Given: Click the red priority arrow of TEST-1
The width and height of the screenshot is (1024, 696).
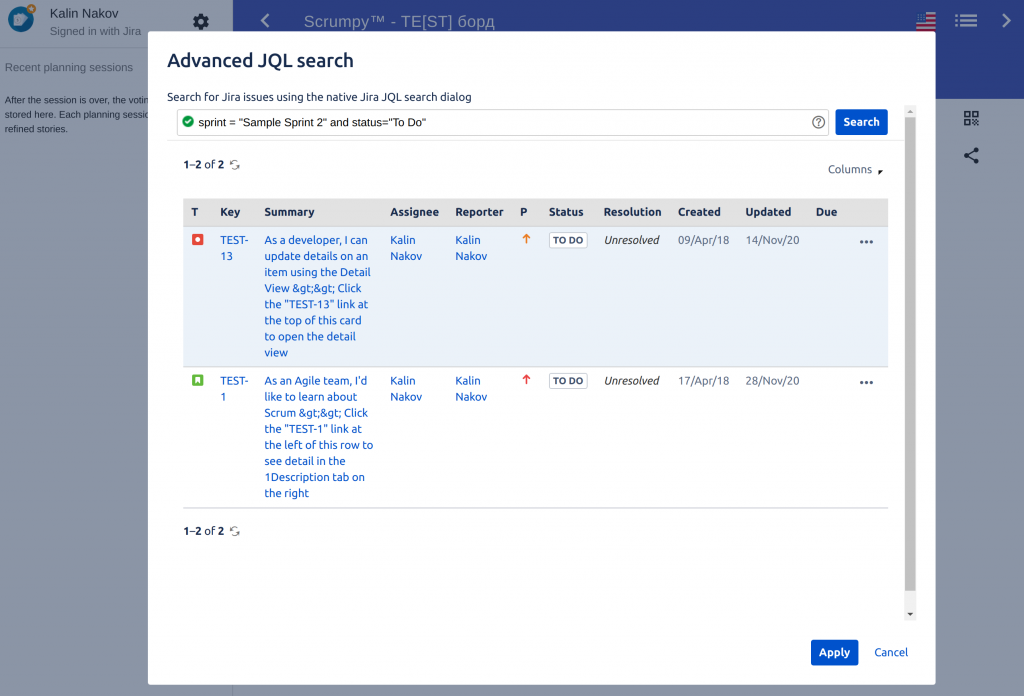Looking at the screenshot, I should pos(526,379).
